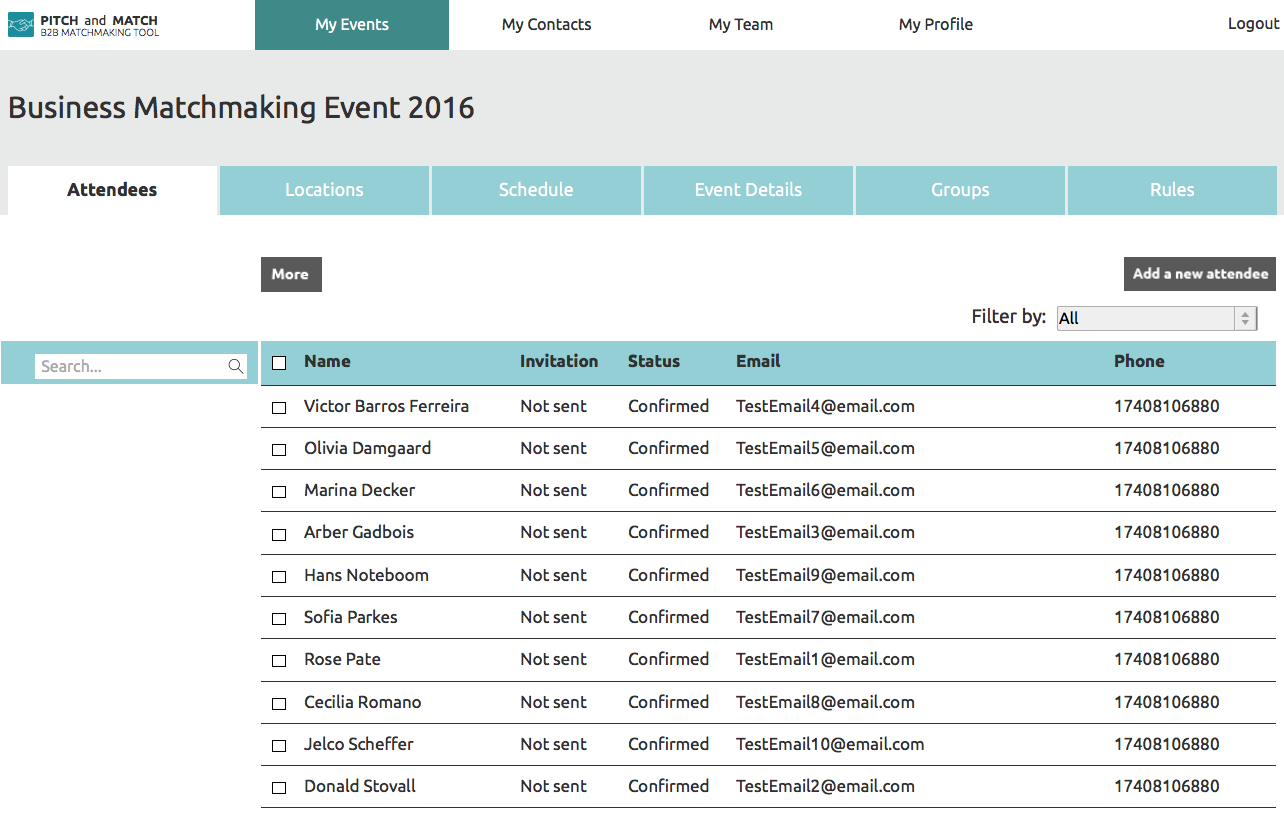Click the Invitation column header
This screenshot has width=1284, height=817.
click(559, 361)
